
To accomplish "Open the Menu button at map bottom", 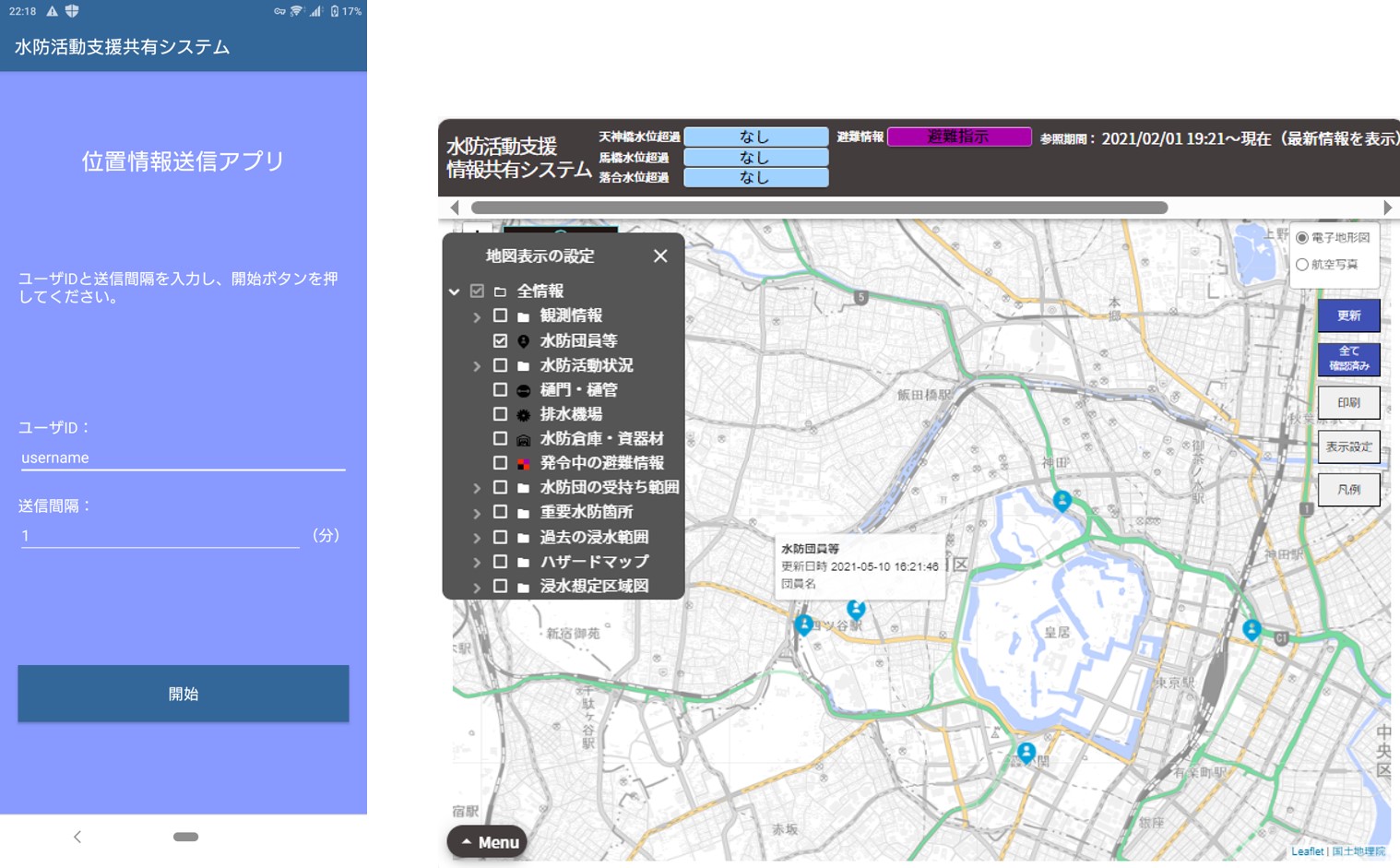I will 487,842.
